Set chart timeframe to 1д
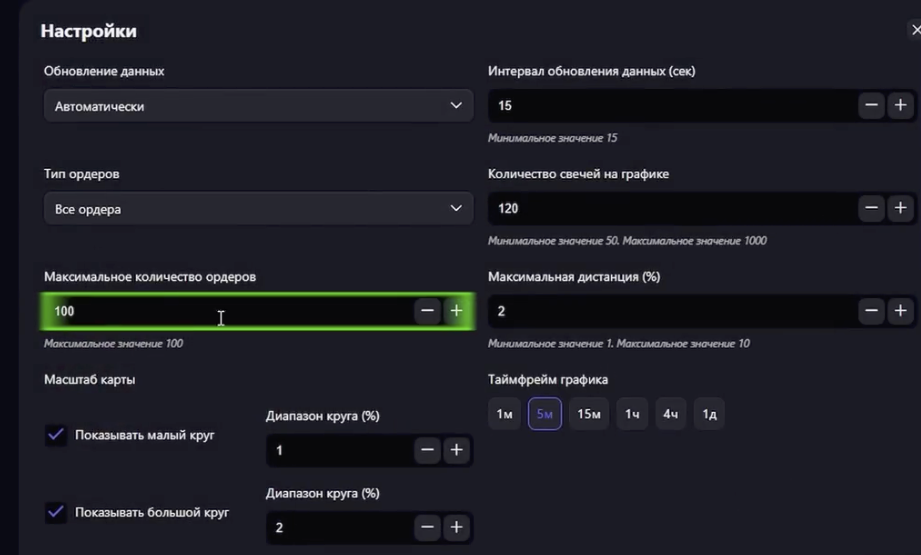The image size is (921, 555). [x=709, y=413]
